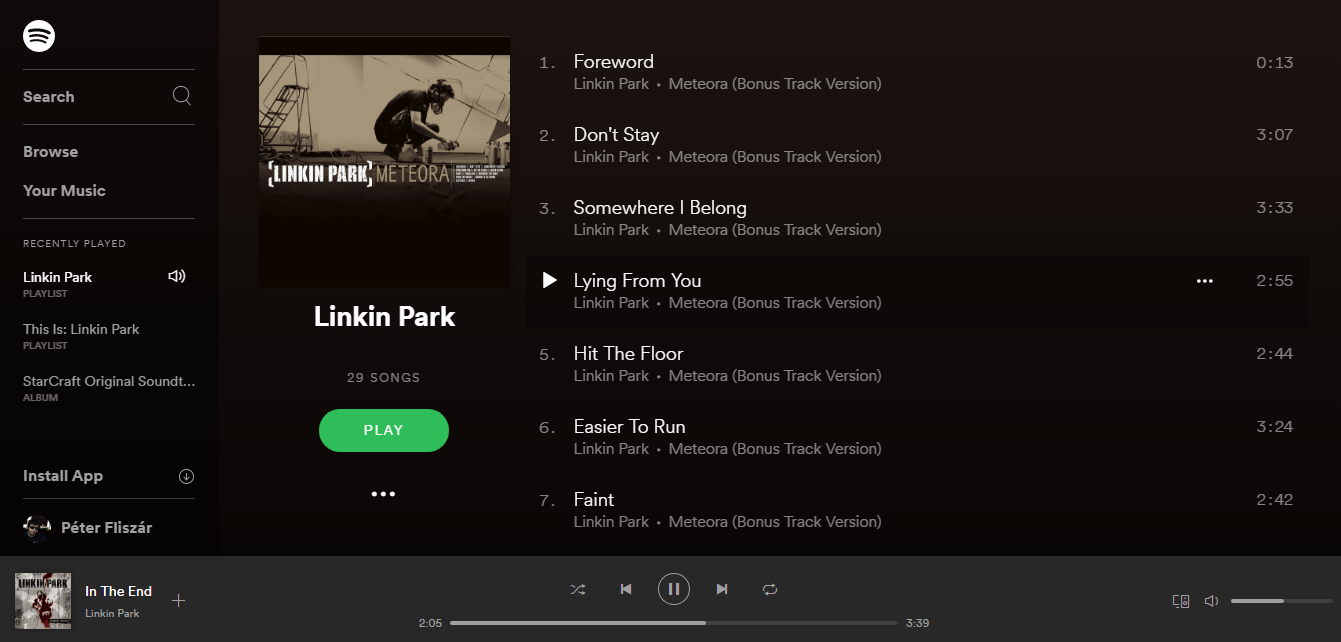Go to Your Music

pyautogui.click(x=64, y=190)
